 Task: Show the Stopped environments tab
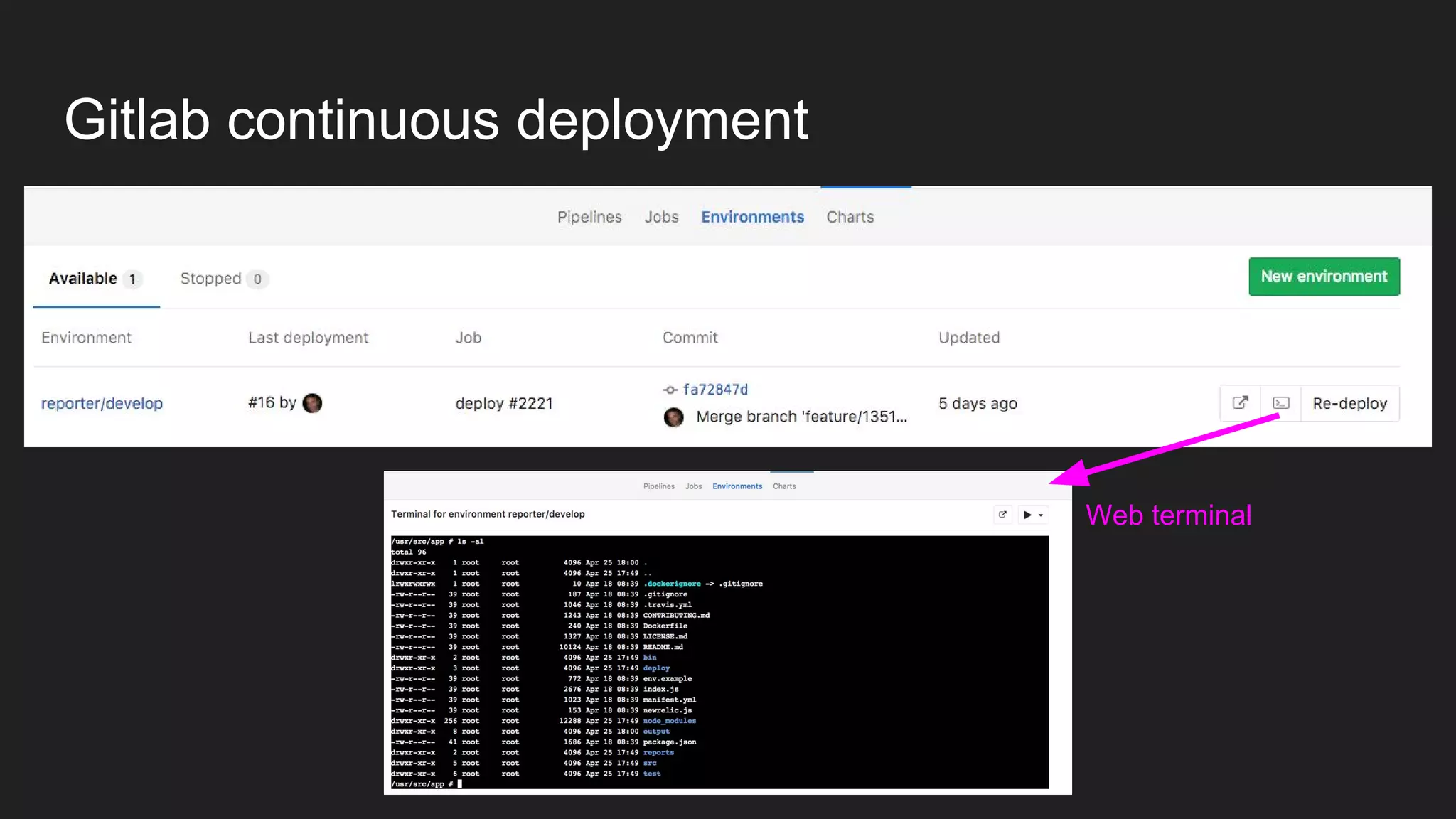pyautogui.click(x=223, y=279)
